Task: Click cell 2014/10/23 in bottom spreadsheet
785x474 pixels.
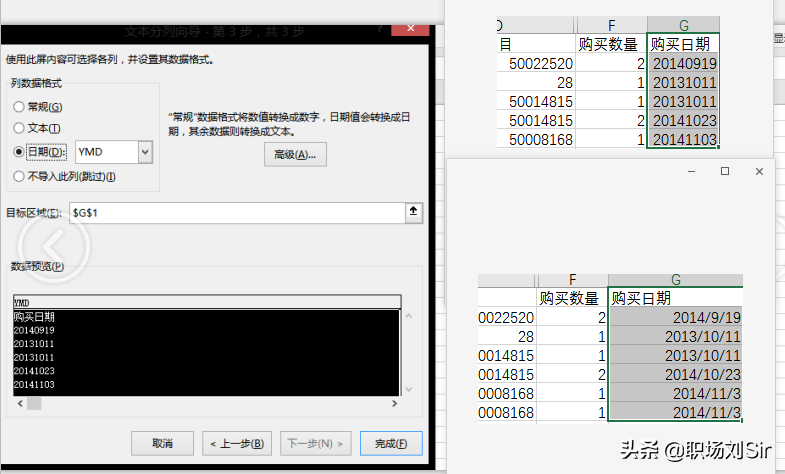Action: [x=675, y=374]
